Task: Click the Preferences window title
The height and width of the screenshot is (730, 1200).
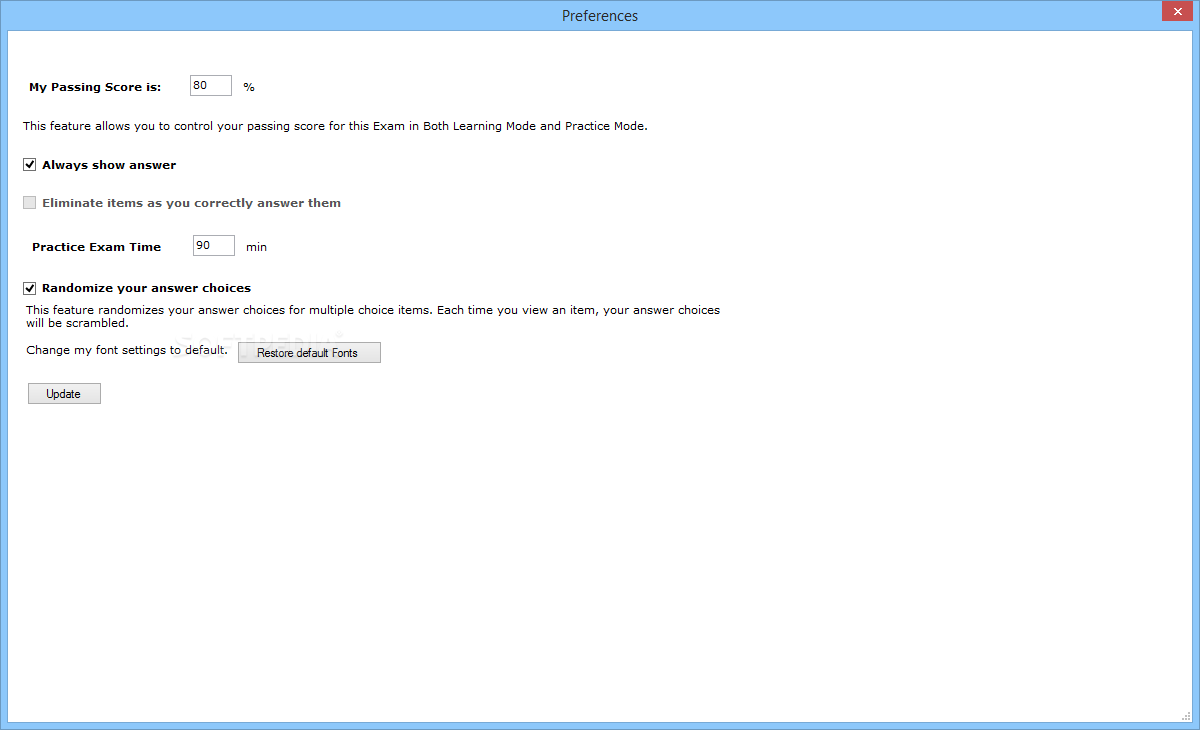Action: [x=600, y=16]
